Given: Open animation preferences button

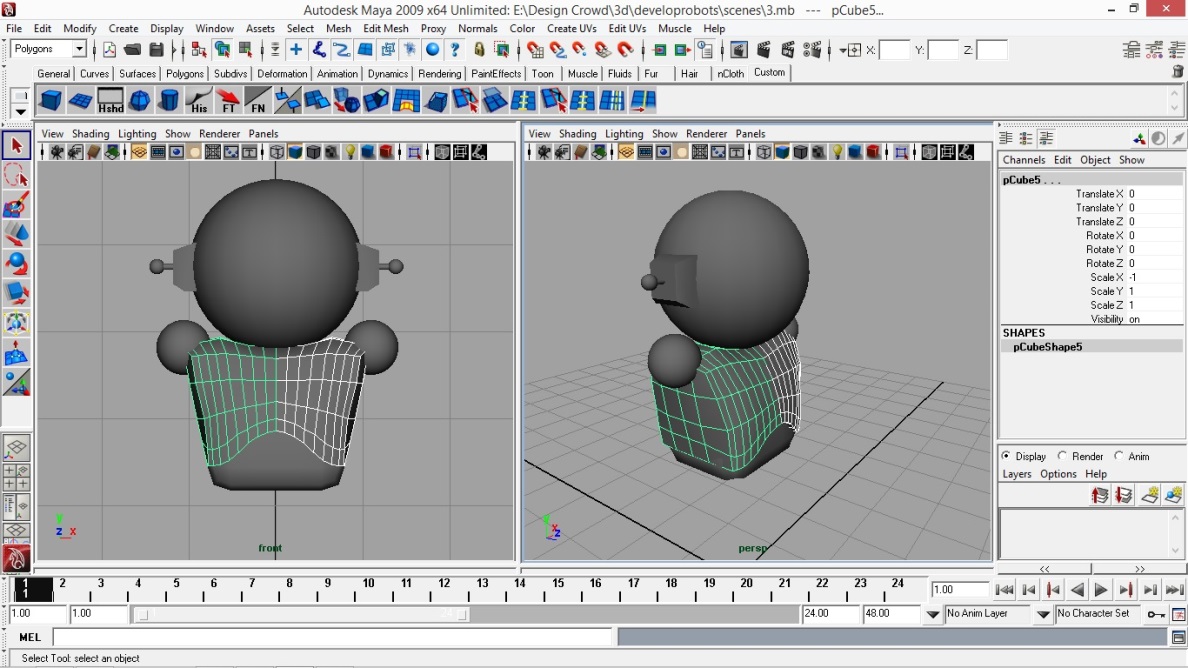Looking at the screenshot, I should (x=1179, y=614).
